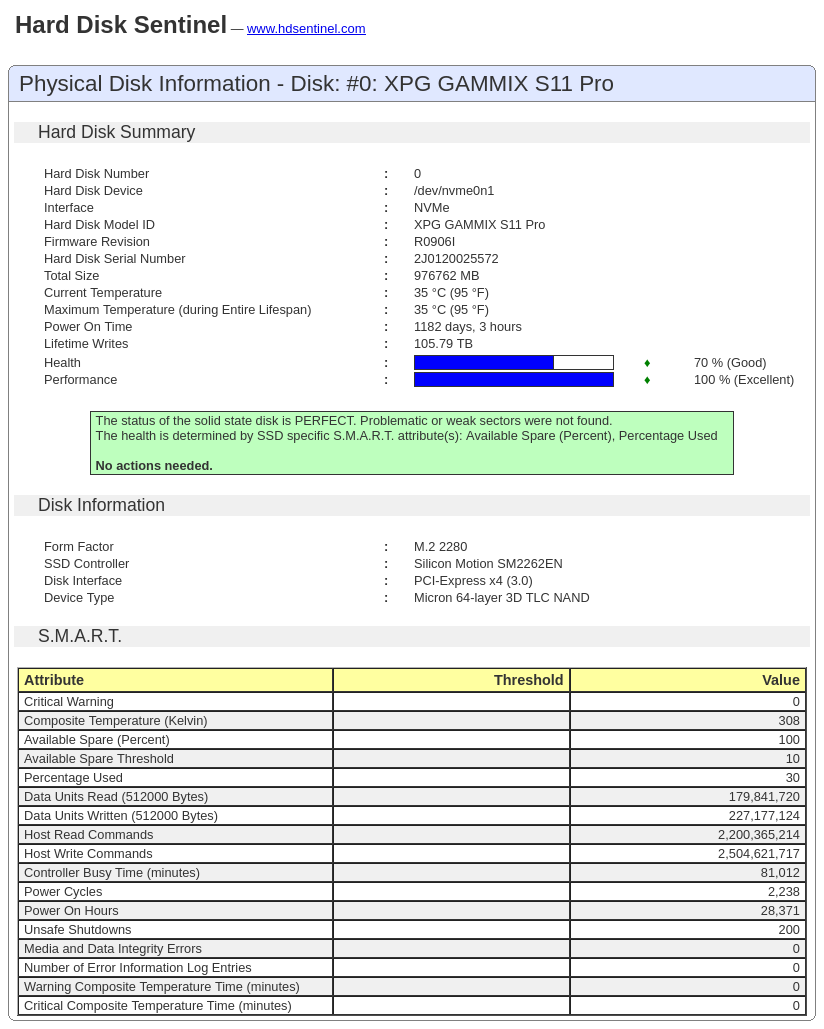Click the Performance progress bar

(x=514, y=379)
